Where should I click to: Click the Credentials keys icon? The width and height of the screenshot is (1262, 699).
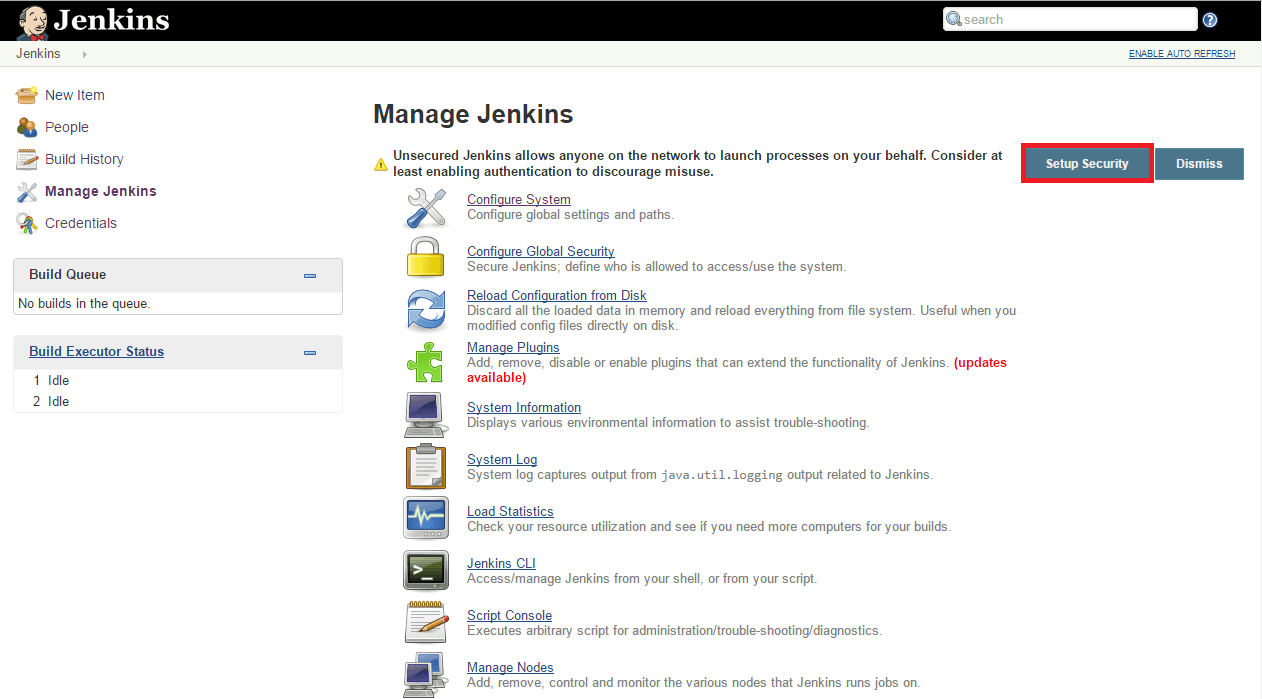[x=27, y=223]
